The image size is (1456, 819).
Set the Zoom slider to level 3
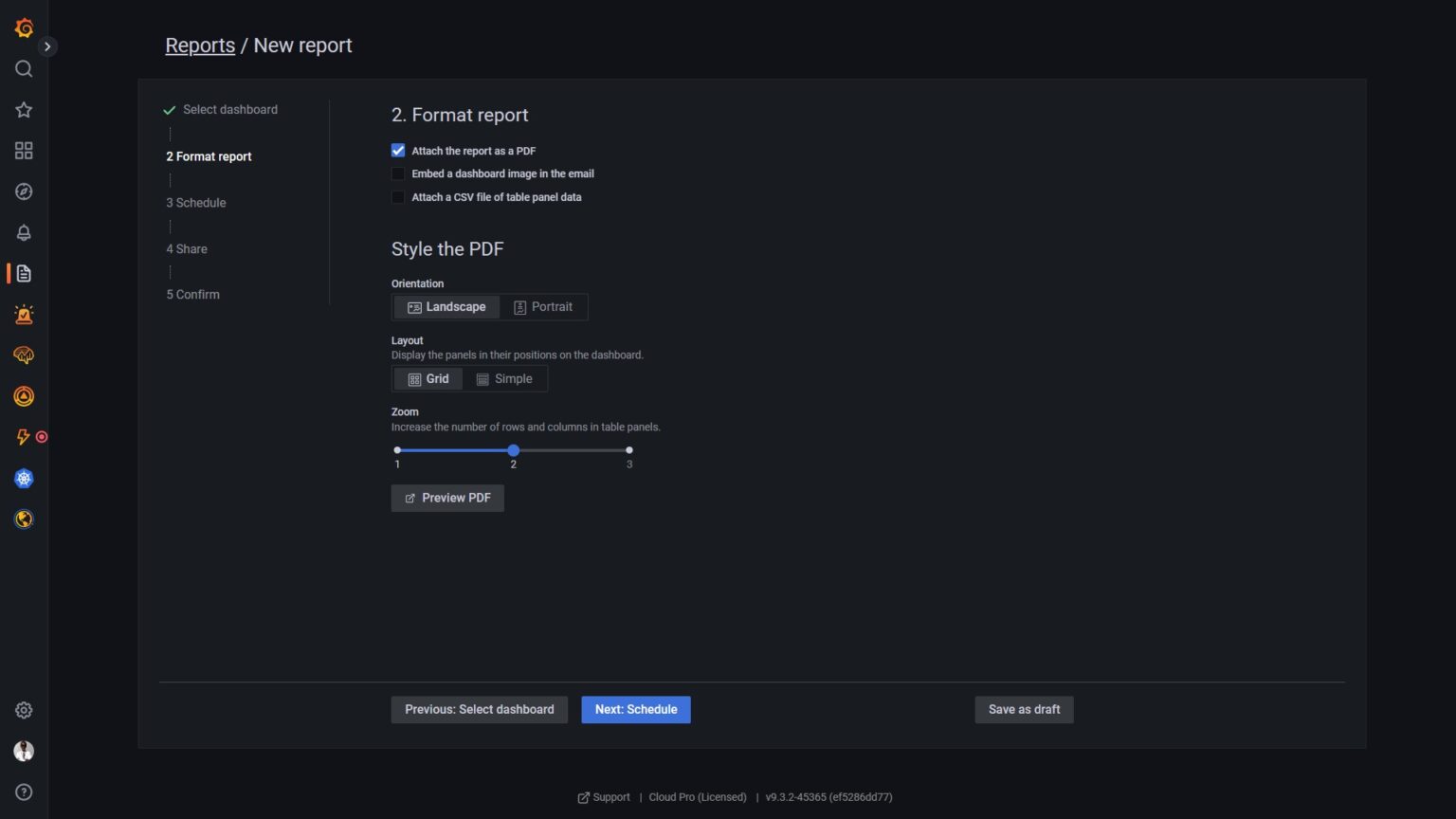pos(629,450)
